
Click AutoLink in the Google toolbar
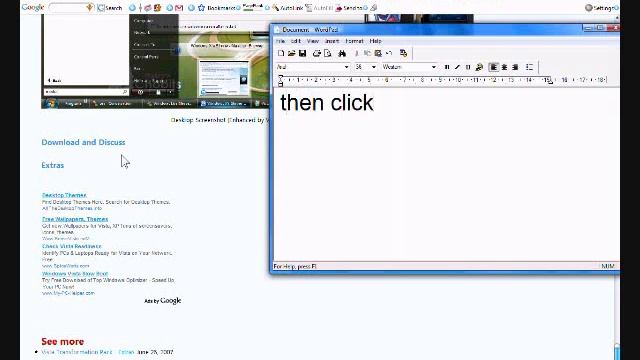point(288,8)
